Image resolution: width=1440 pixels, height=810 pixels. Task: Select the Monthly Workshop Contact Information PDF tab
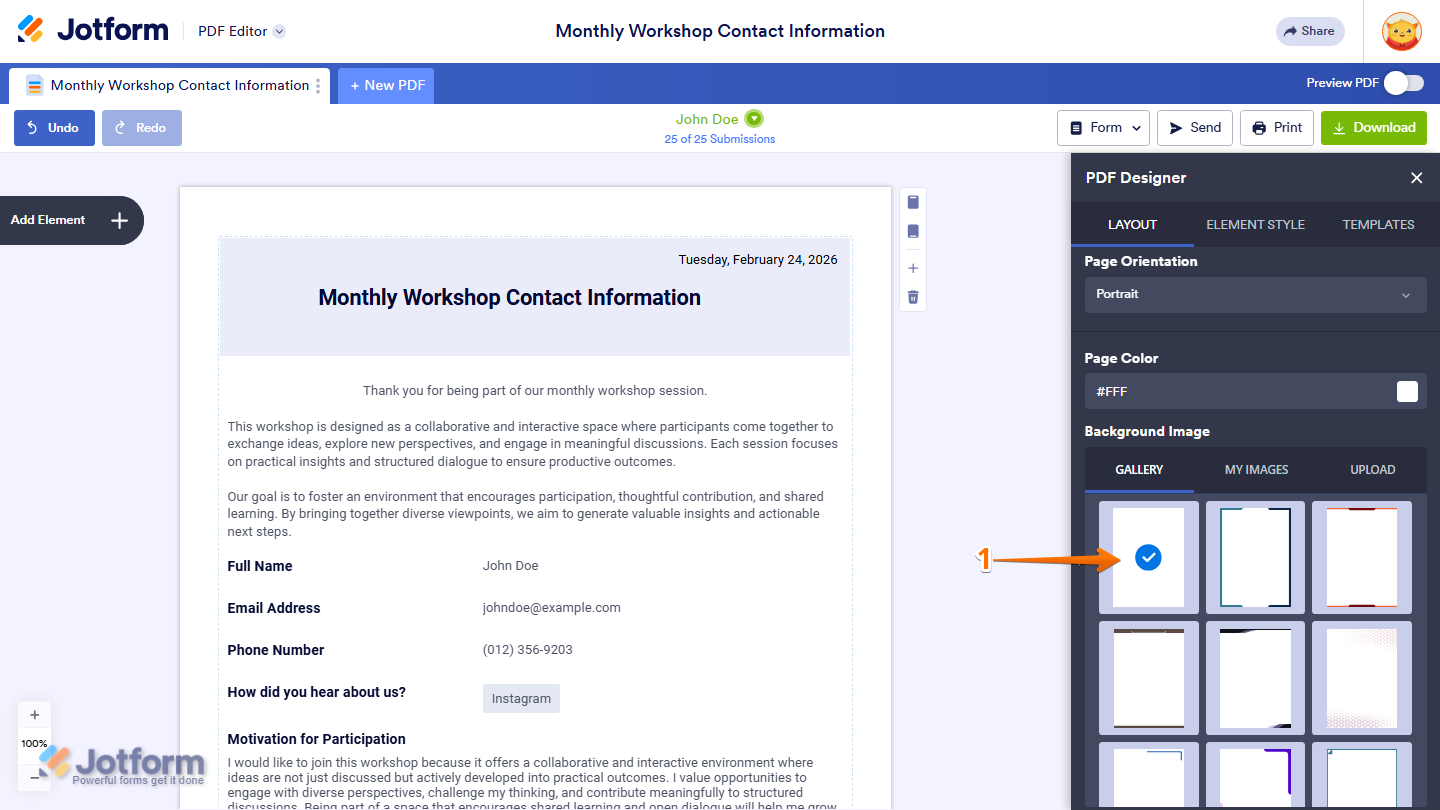168,86
